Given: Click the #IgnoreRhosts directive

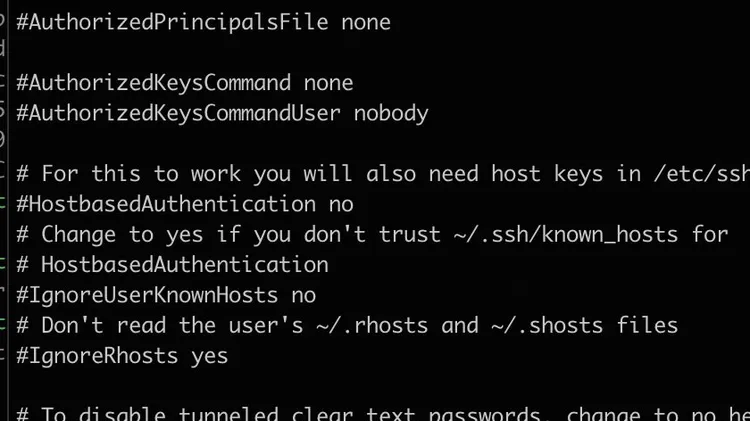Looking at the screenshot, I should point(97,356).
